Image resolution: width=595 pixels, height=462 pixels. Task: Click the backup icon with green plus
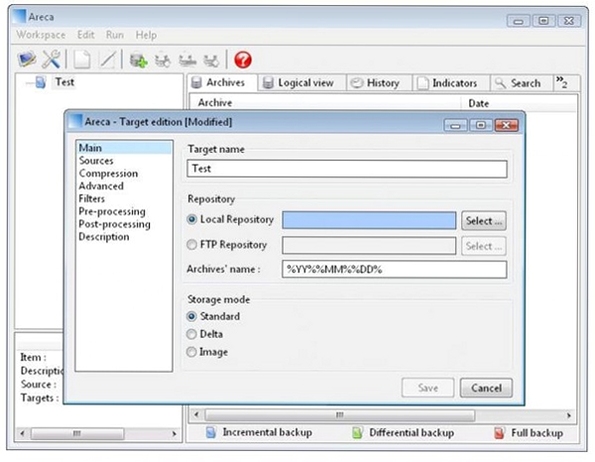138,60
